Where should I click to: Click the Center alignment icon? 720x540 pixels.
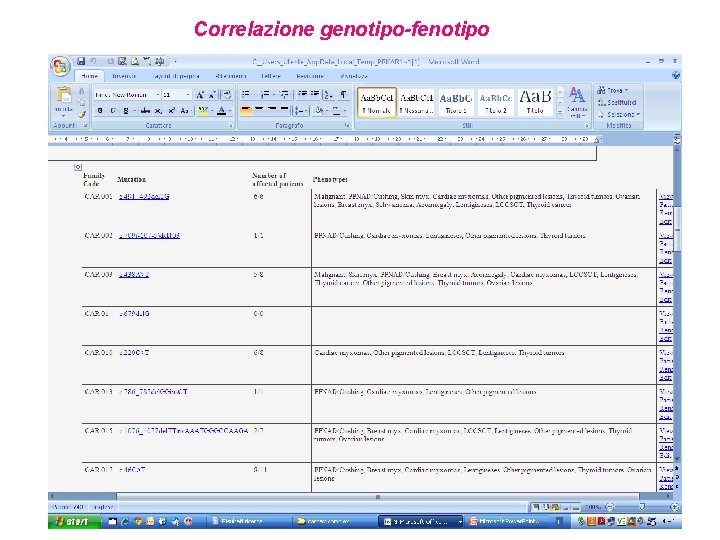point(259,111)
